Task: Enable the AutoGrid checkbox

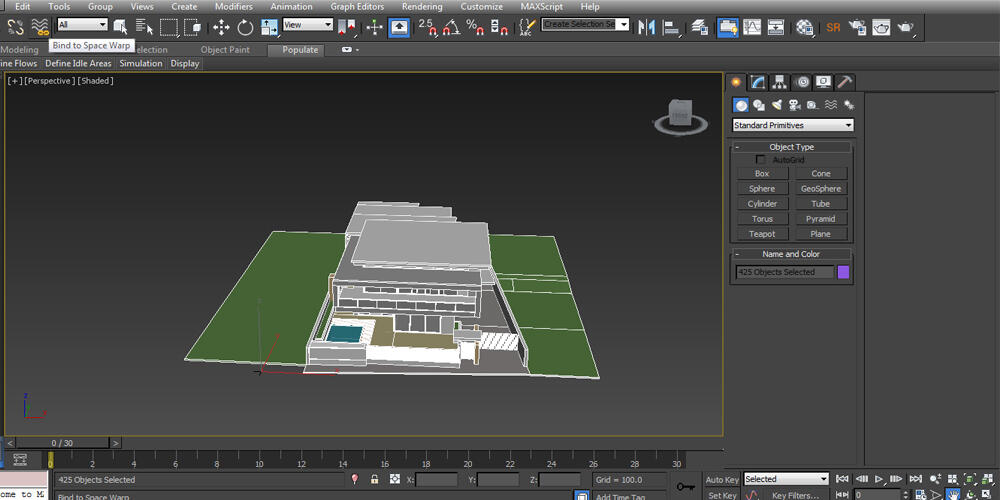Action: (x=761, y=160)
